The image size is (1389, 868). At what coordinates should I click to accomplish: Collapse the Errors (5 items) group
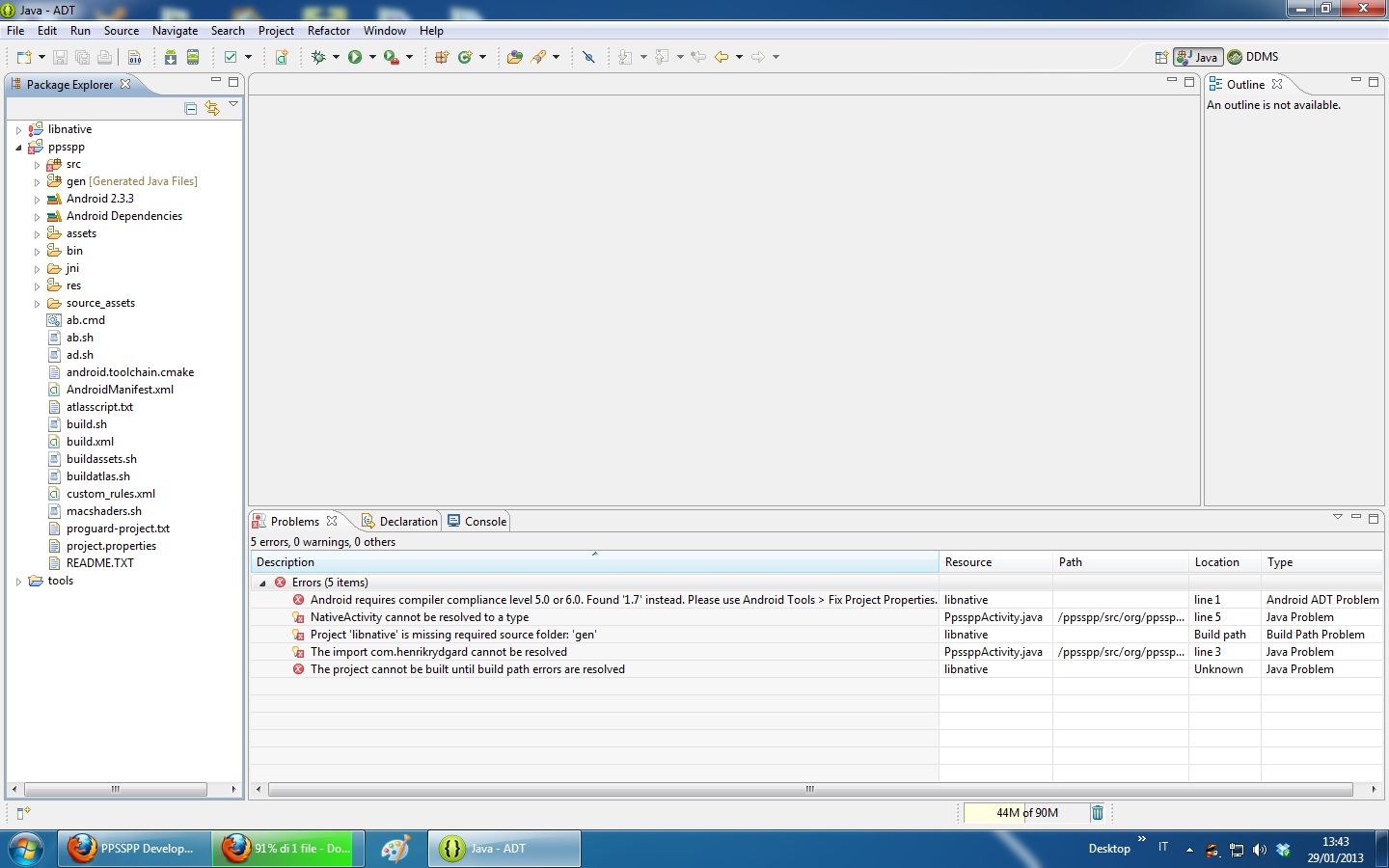coord(262,583)
